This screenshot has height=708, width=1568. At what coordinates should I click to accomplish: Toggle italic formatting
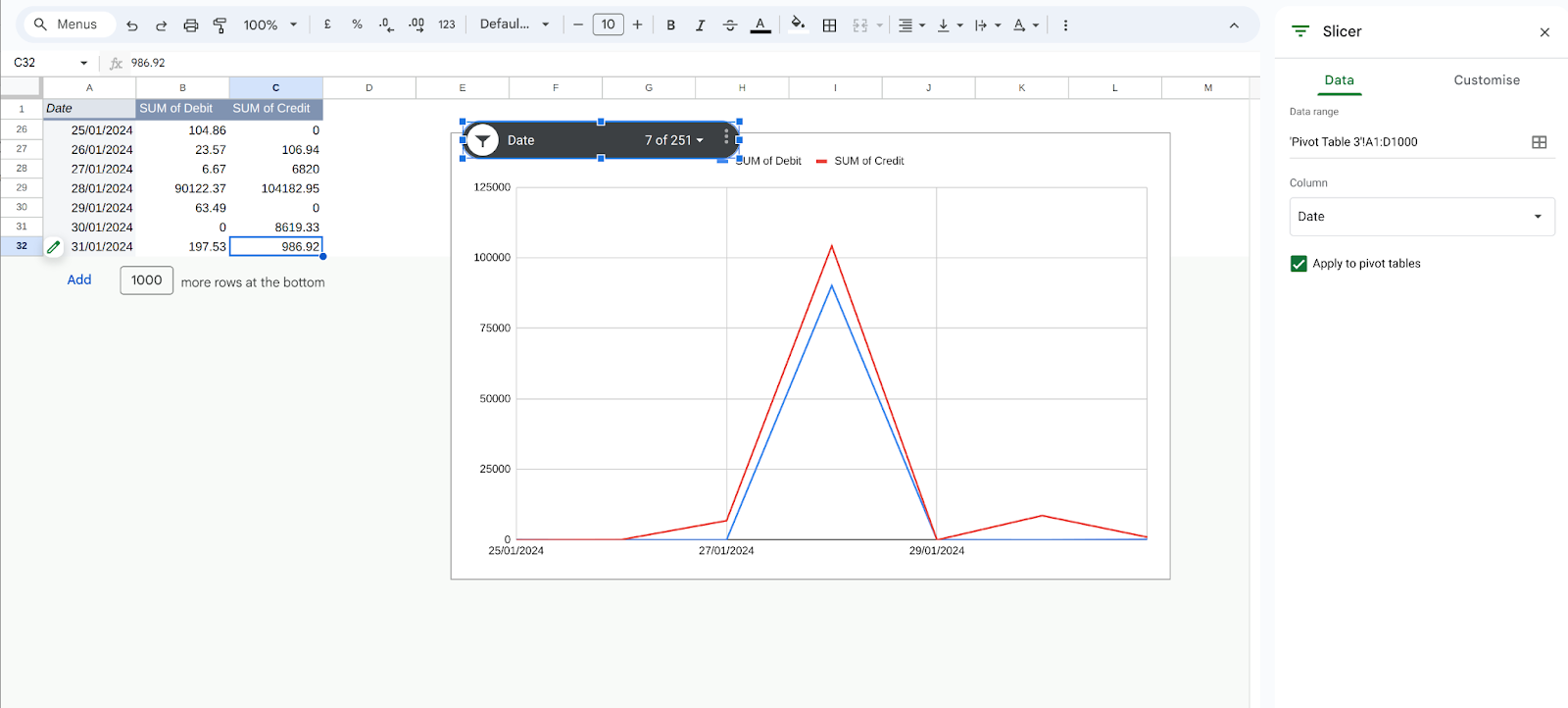tap(701, 25)
